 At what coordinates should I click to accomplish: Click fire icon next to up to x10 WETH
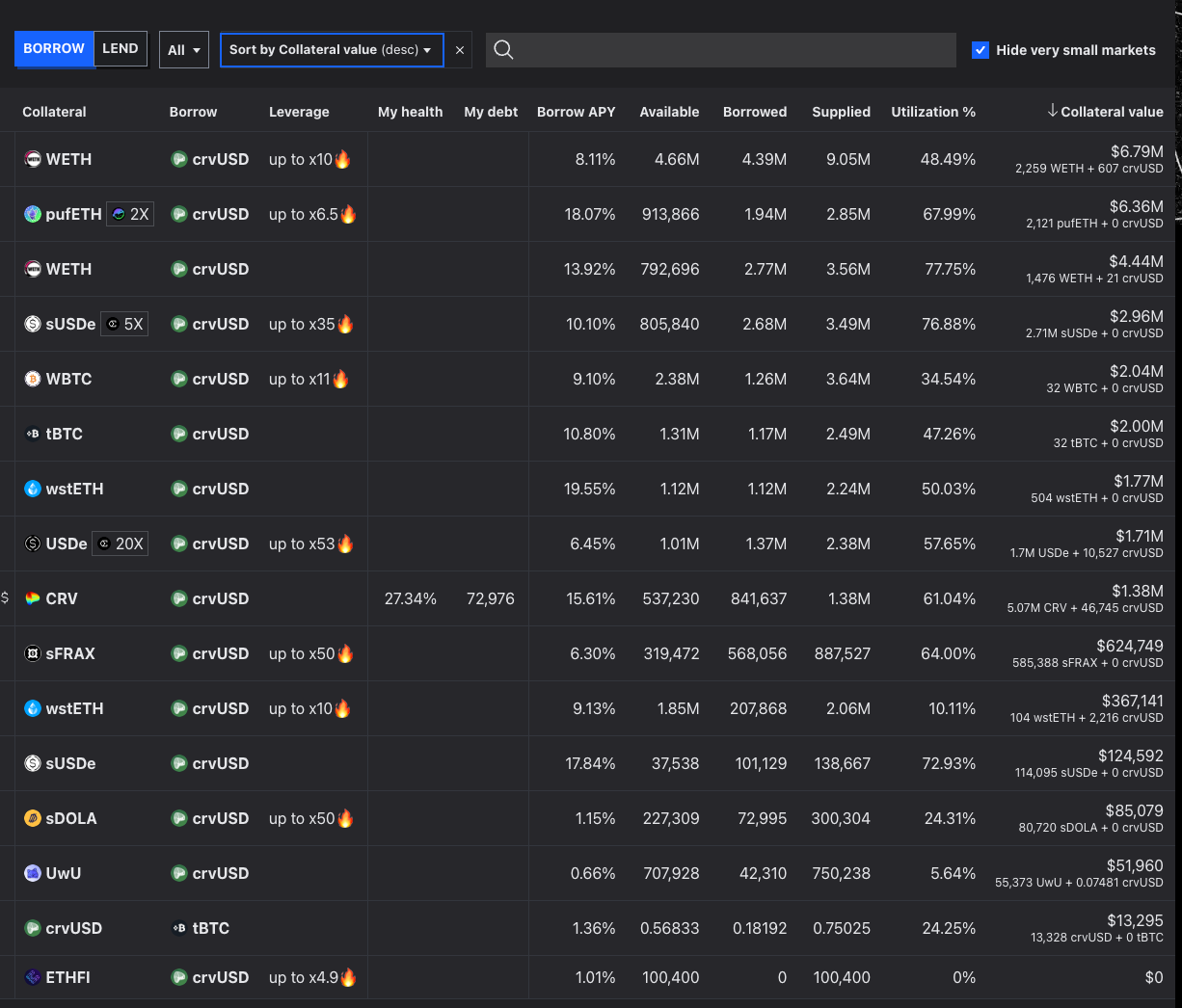[x=342, y=159]
